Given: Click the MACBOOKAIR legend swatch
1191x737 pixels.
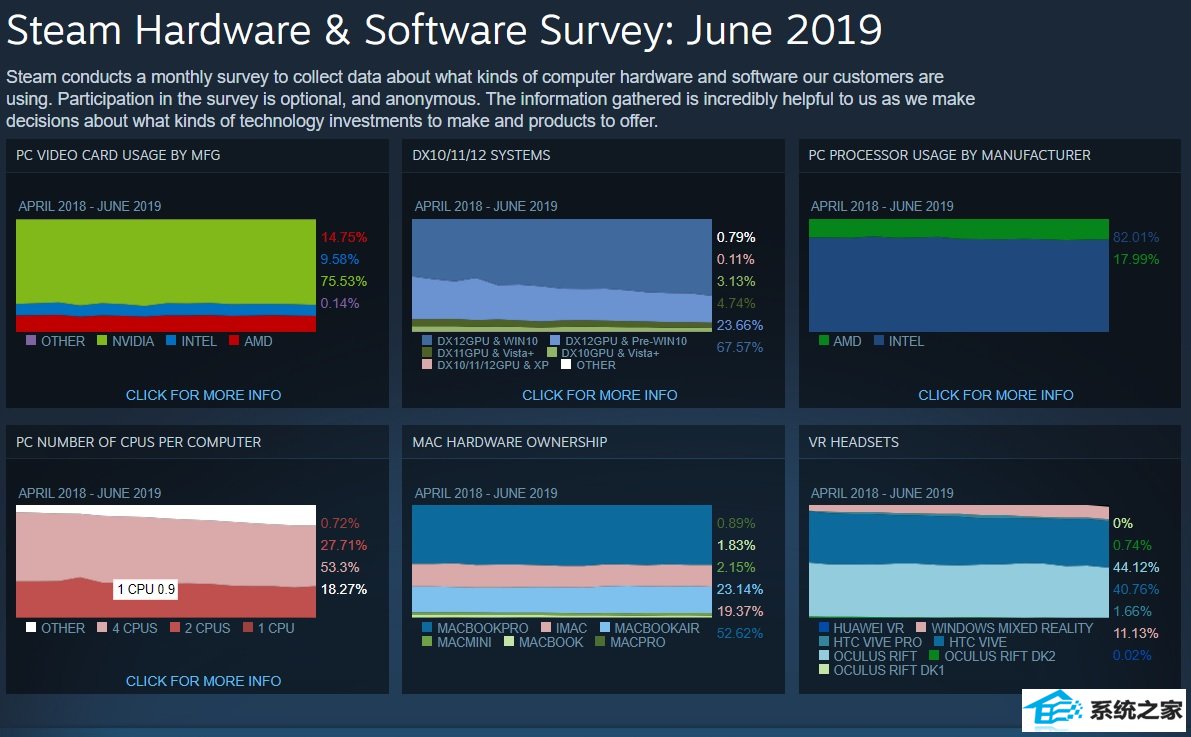Looking at the screenshot, I should point(605,628).
